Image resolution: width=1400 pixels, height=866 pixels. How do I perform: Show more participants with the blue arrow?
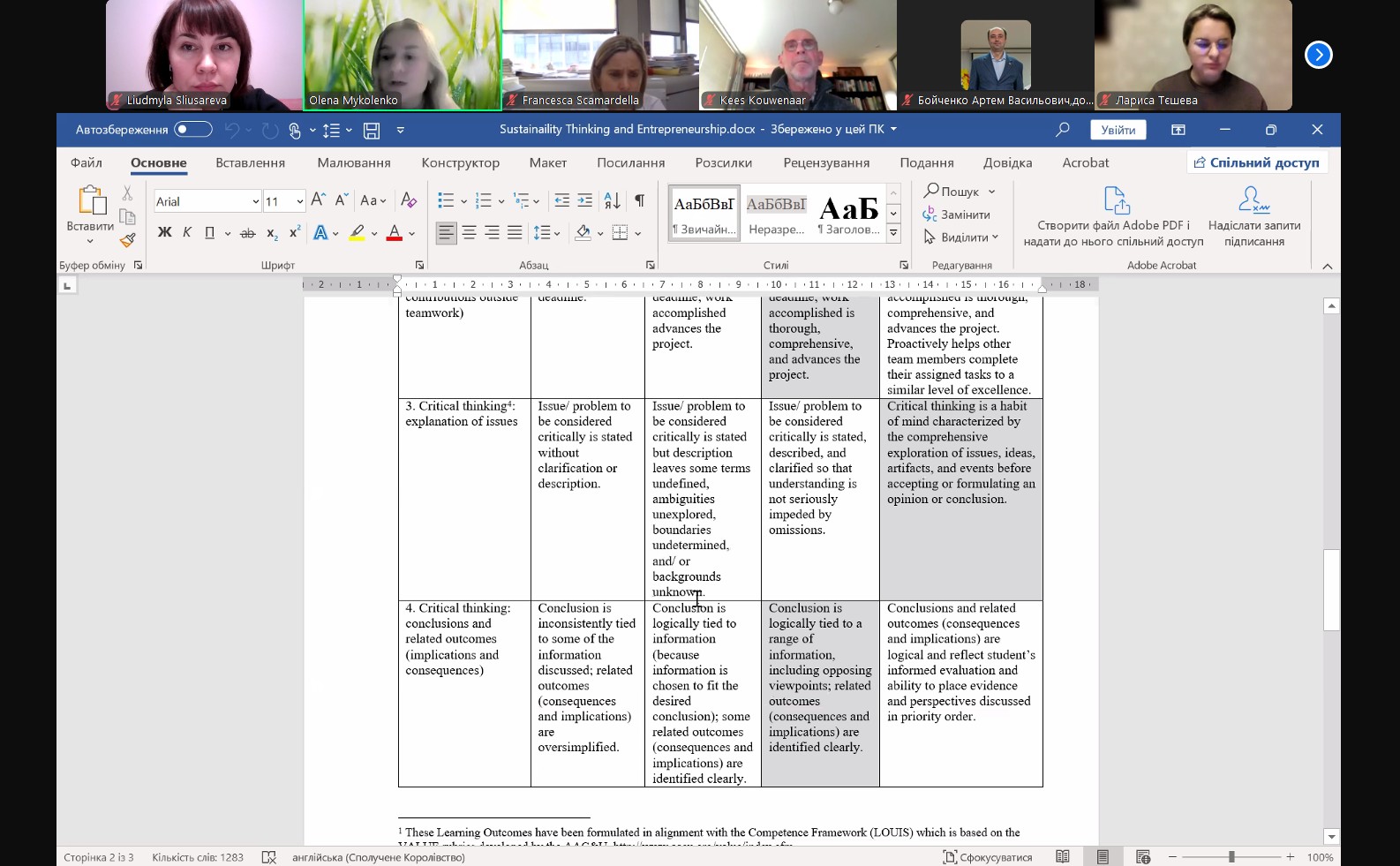(1318, 55)
